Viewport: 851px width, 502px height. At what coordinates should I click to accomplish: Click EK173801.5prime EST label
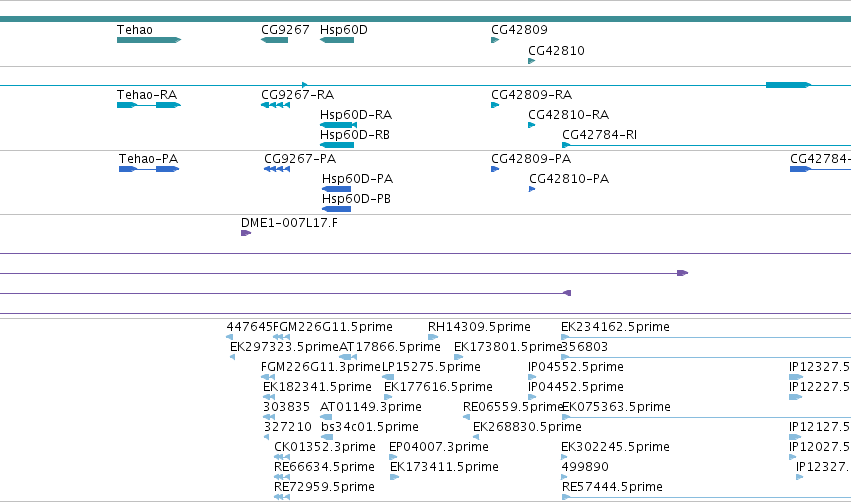pos(507,347)
